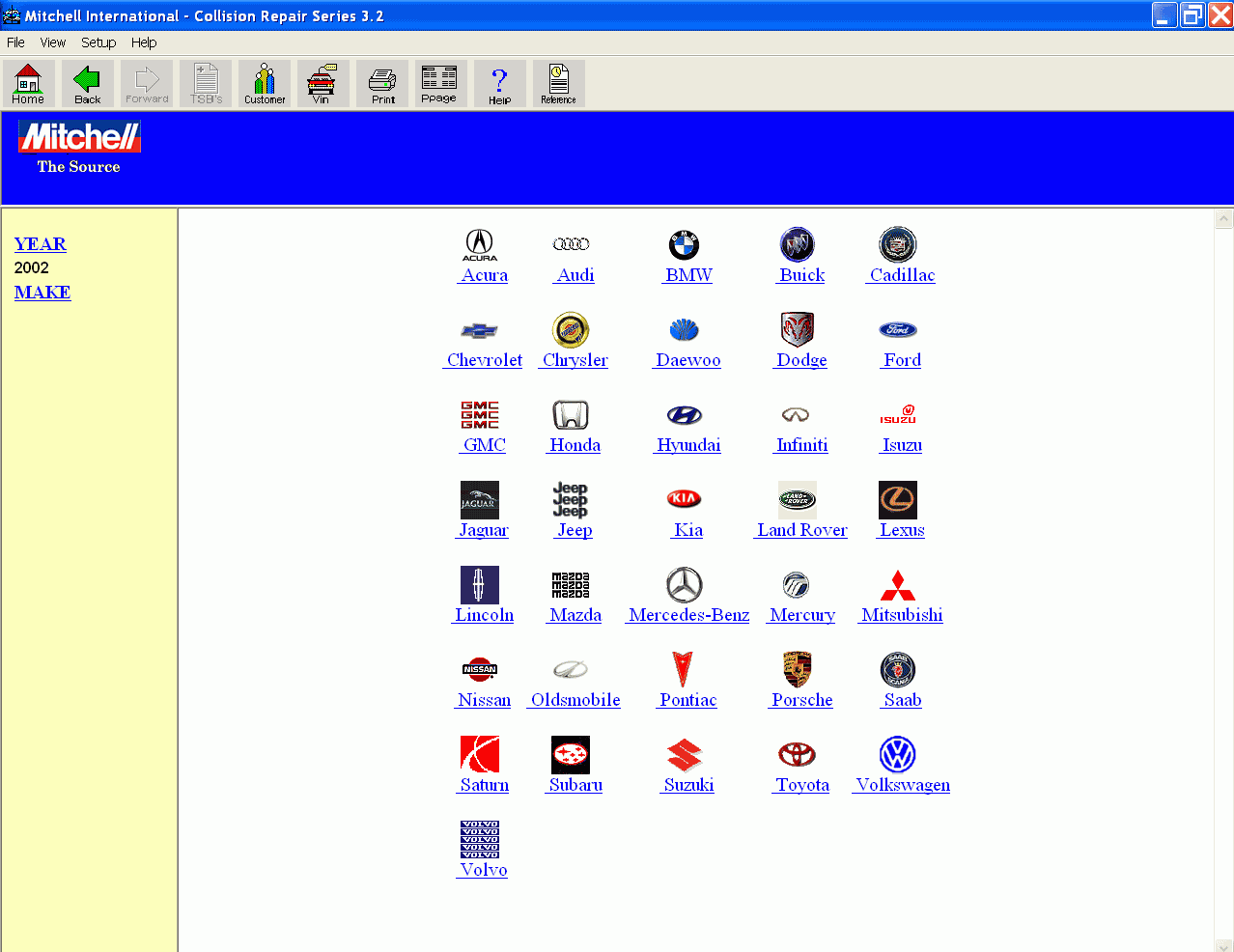Click the Honda H logo
The image size is (1234, 952).
571,415
